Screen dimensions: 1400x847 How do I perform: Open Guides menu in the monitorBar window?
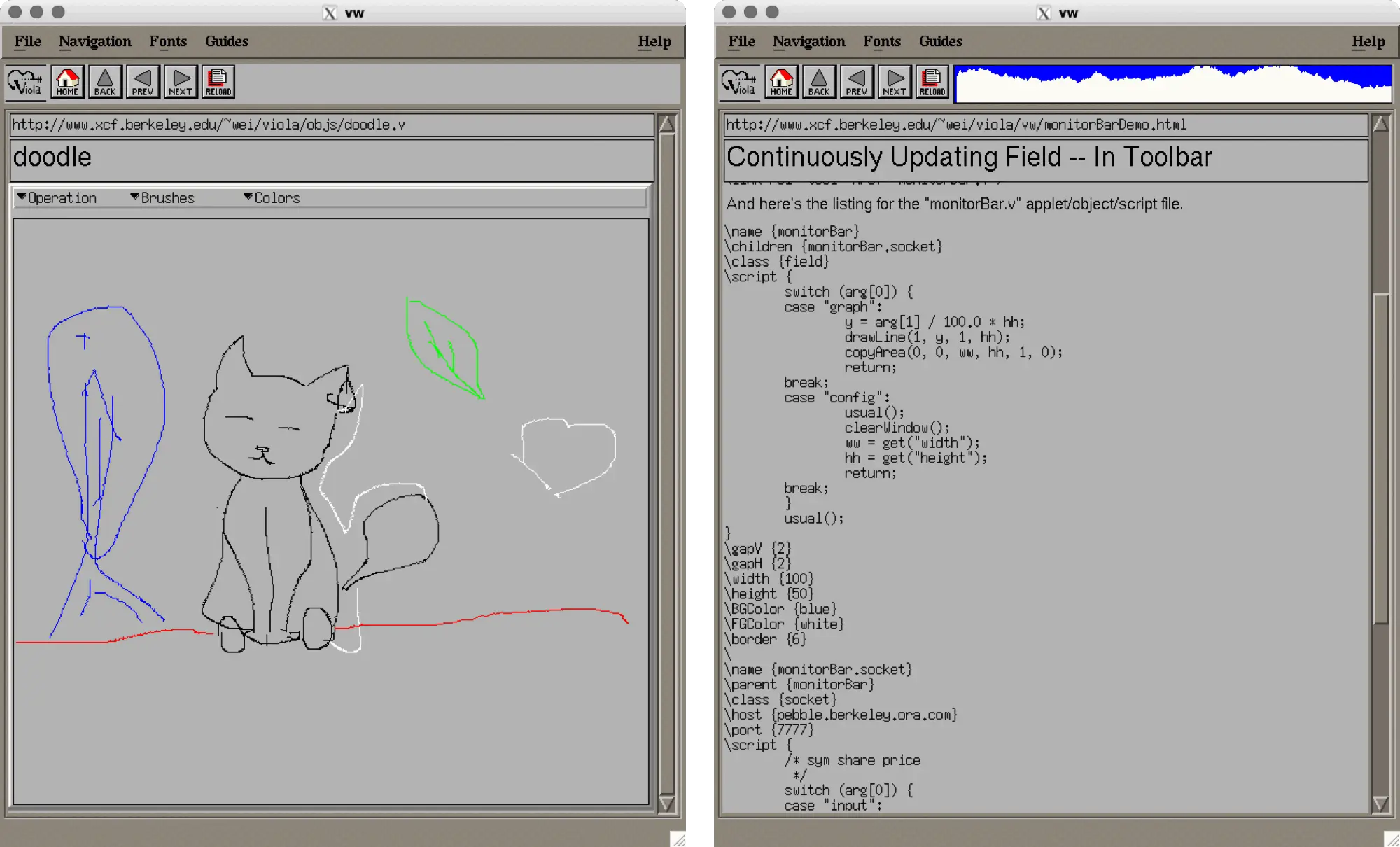pos(941,41)
